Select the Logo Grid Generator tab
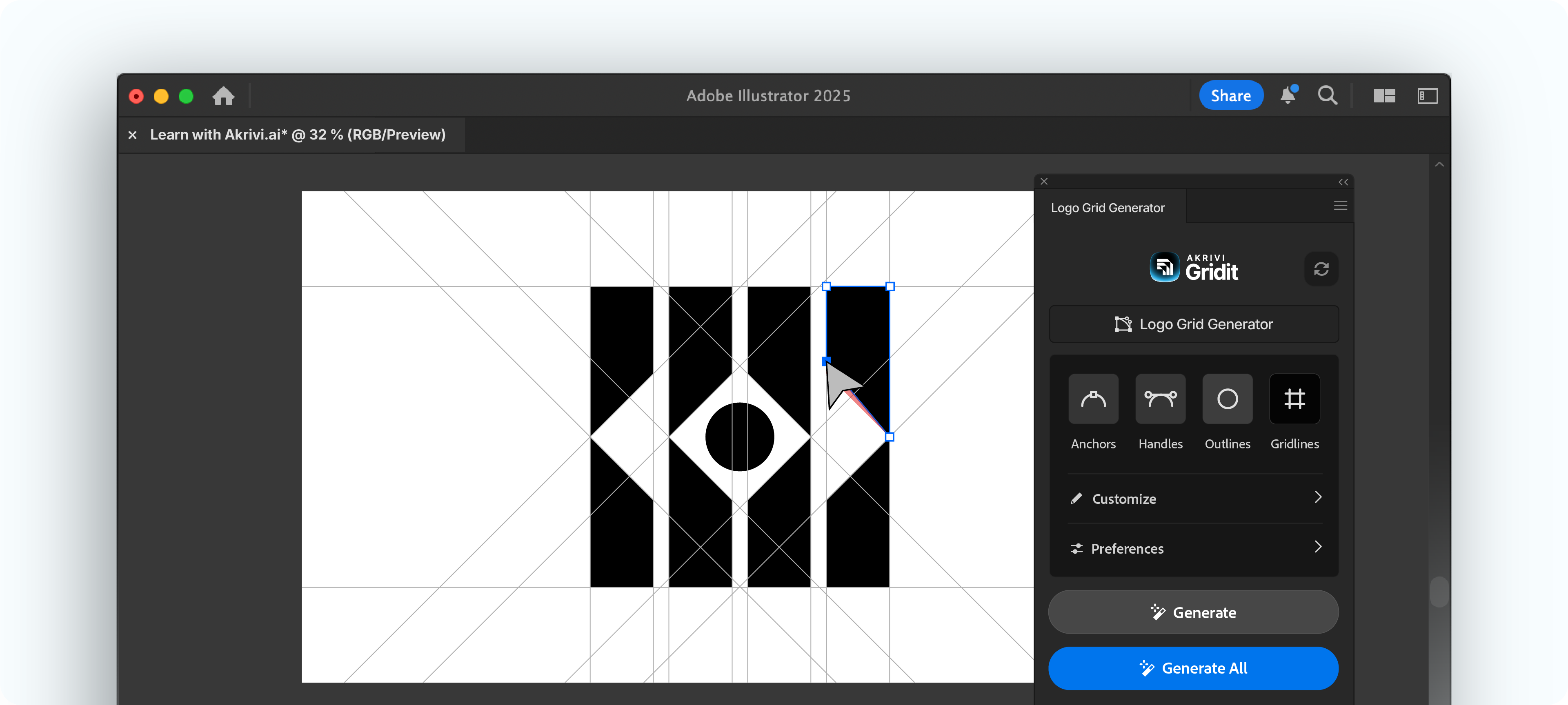Screen dimensions: 1568x705 point(1108,207)
